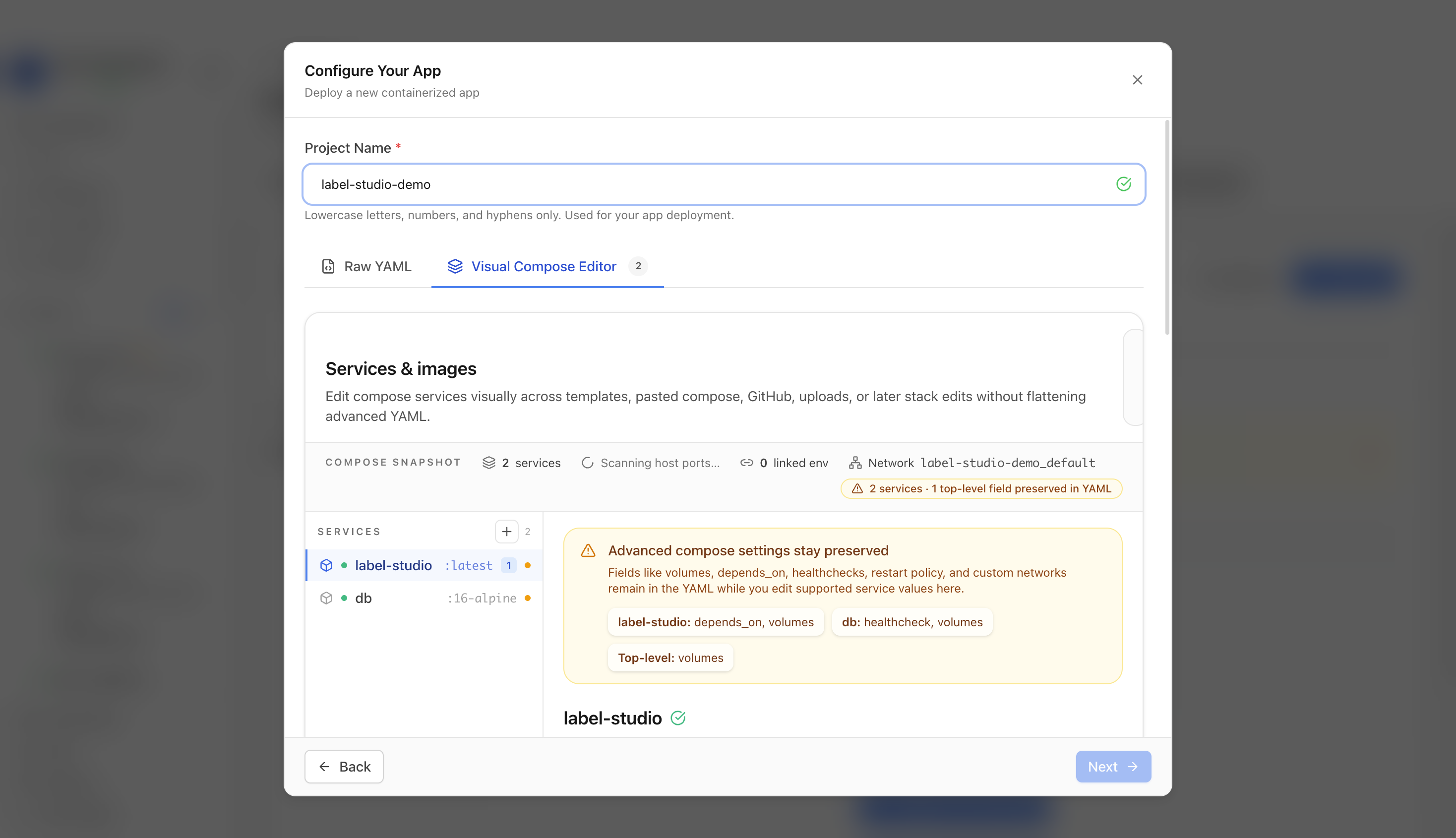Click the 0 linked env text
The height and width of the screenshot is (838, 1456).
pos(793,463)
